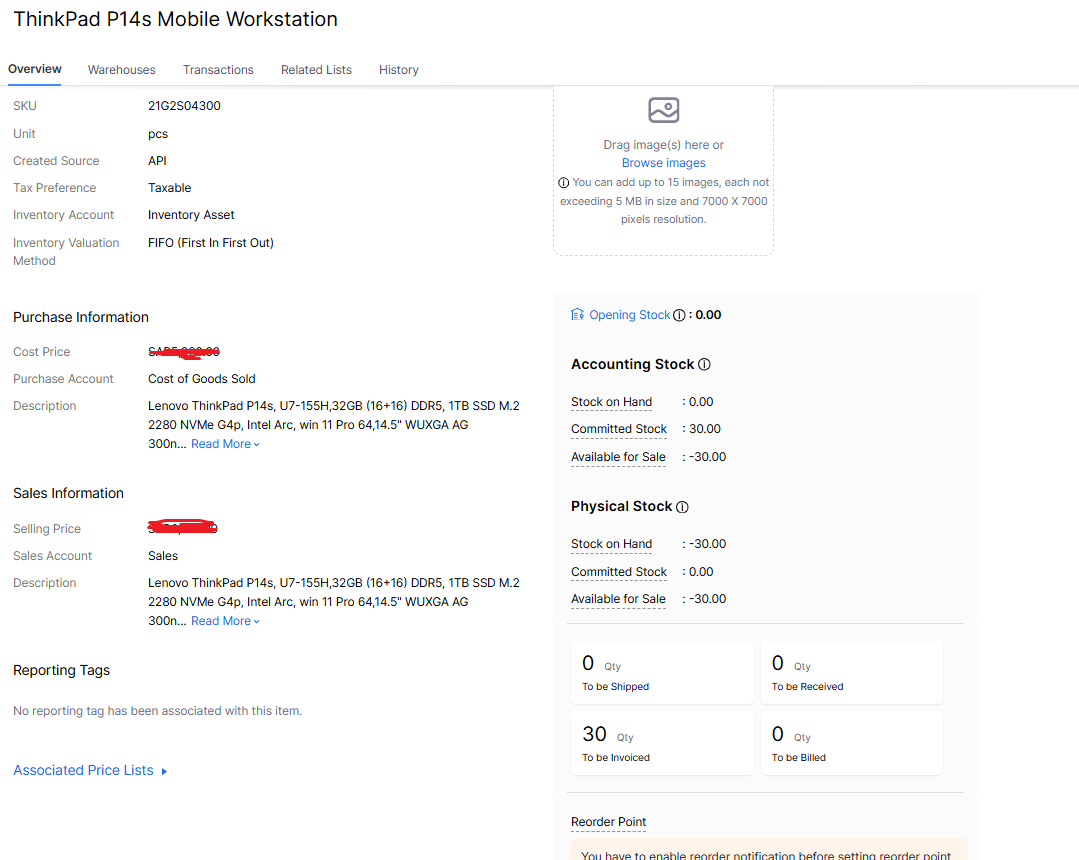Click the Sales account value
1079x860 pixels.
coord(163,556)
